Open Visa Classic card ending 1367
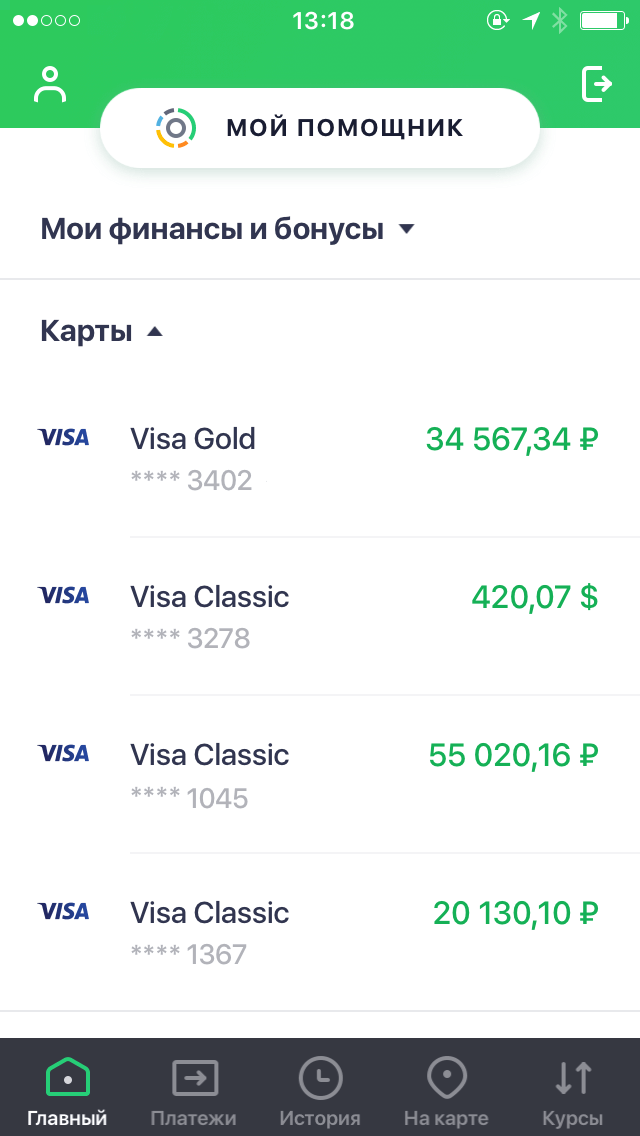 [320, 930]
